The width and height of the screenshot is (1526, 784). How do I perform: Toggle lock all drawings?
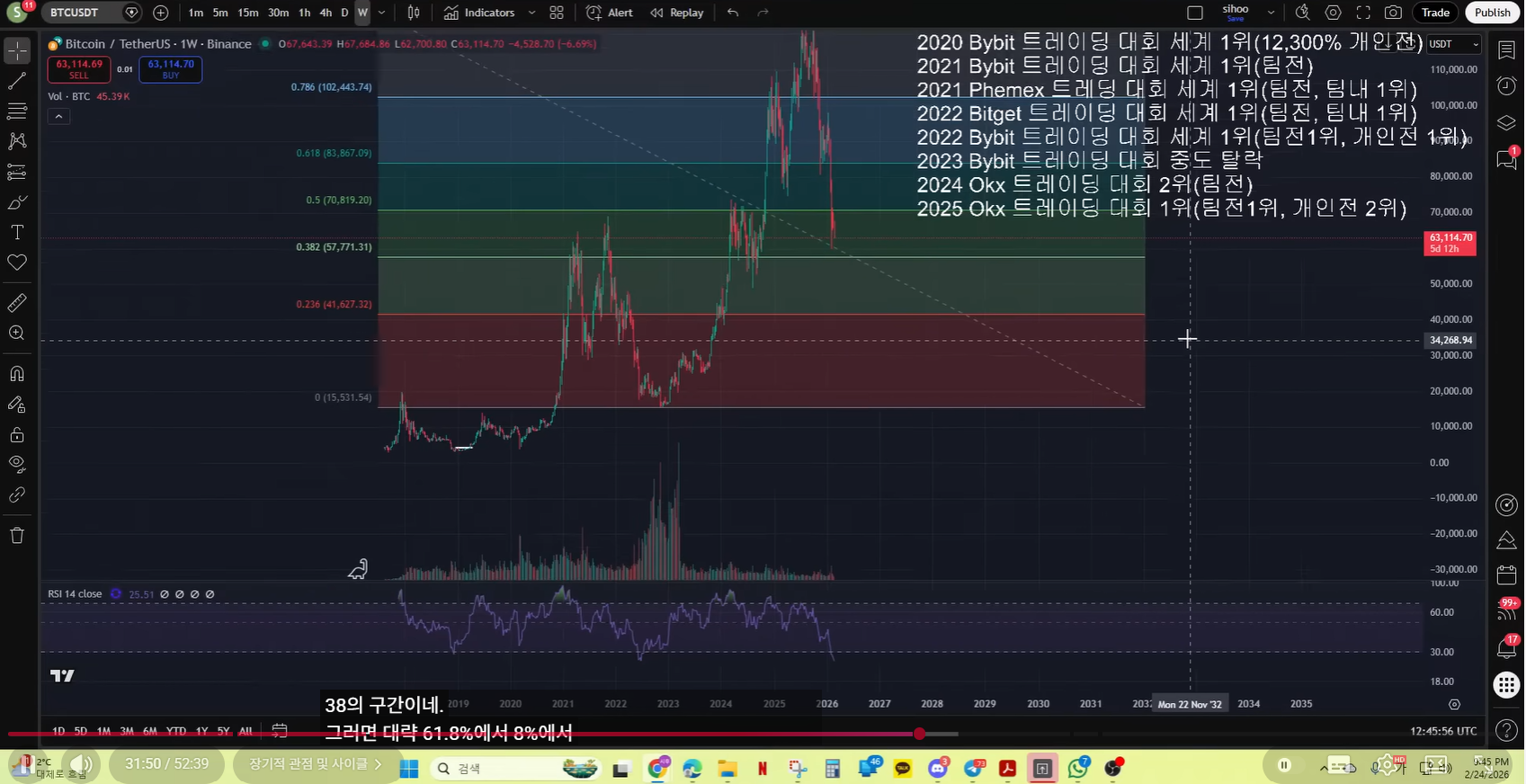[x=17, y=435]
